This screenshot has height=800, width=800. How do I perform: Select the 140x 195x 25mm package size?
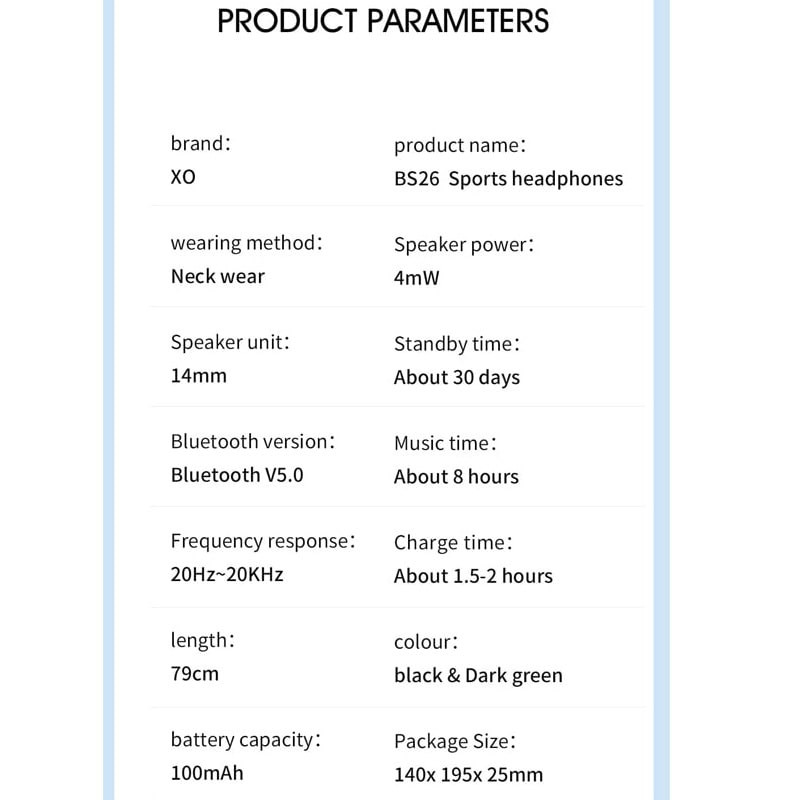coord(468,775)
